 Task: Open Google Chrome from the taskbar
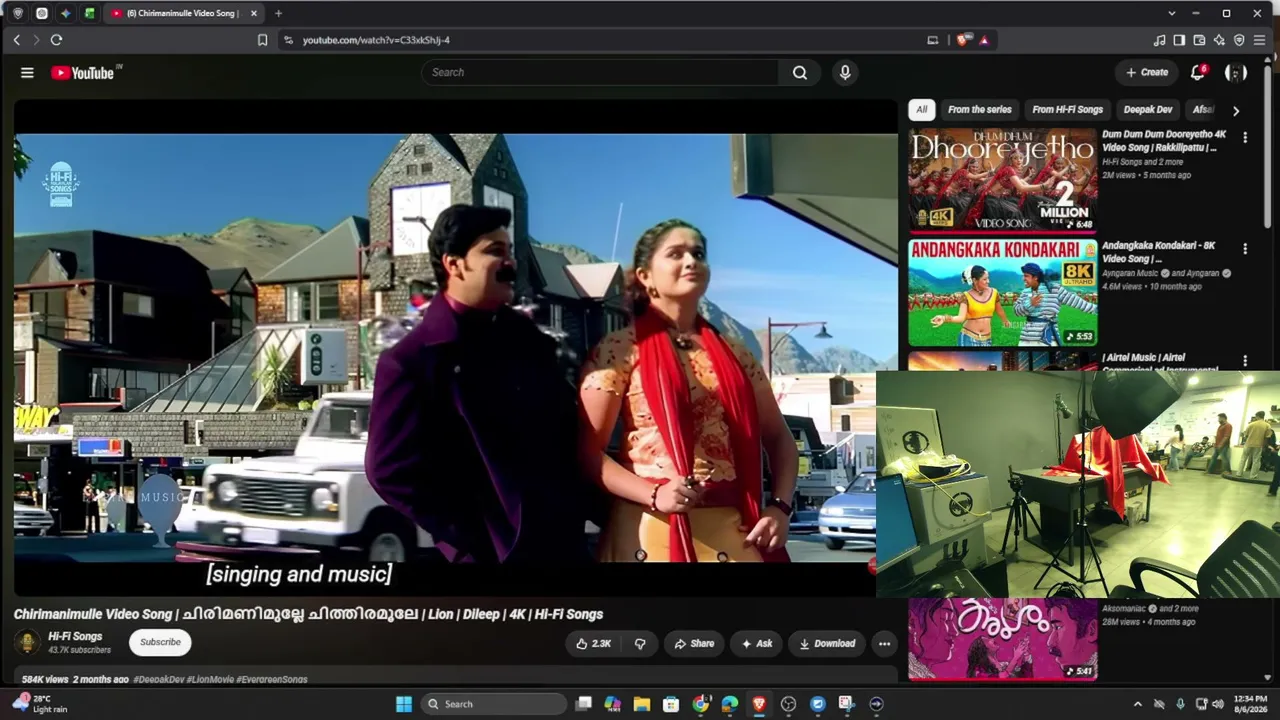[700, 704]
